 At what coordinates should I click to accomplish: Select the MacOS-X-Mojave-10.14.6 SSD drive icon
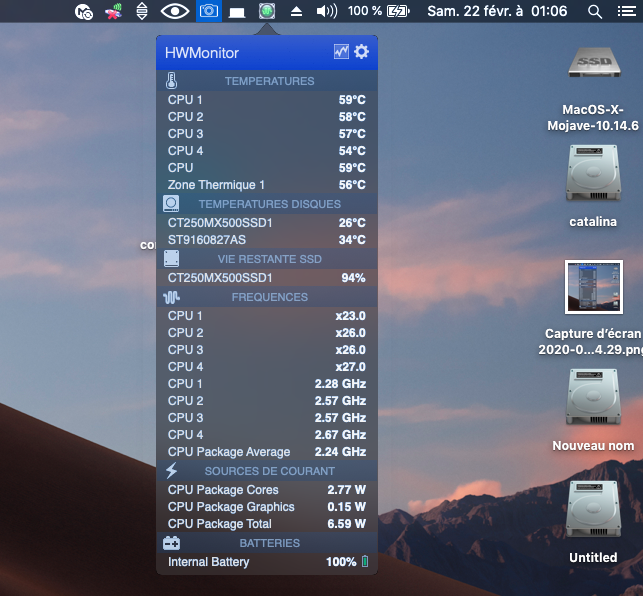(x=594, y=63)
